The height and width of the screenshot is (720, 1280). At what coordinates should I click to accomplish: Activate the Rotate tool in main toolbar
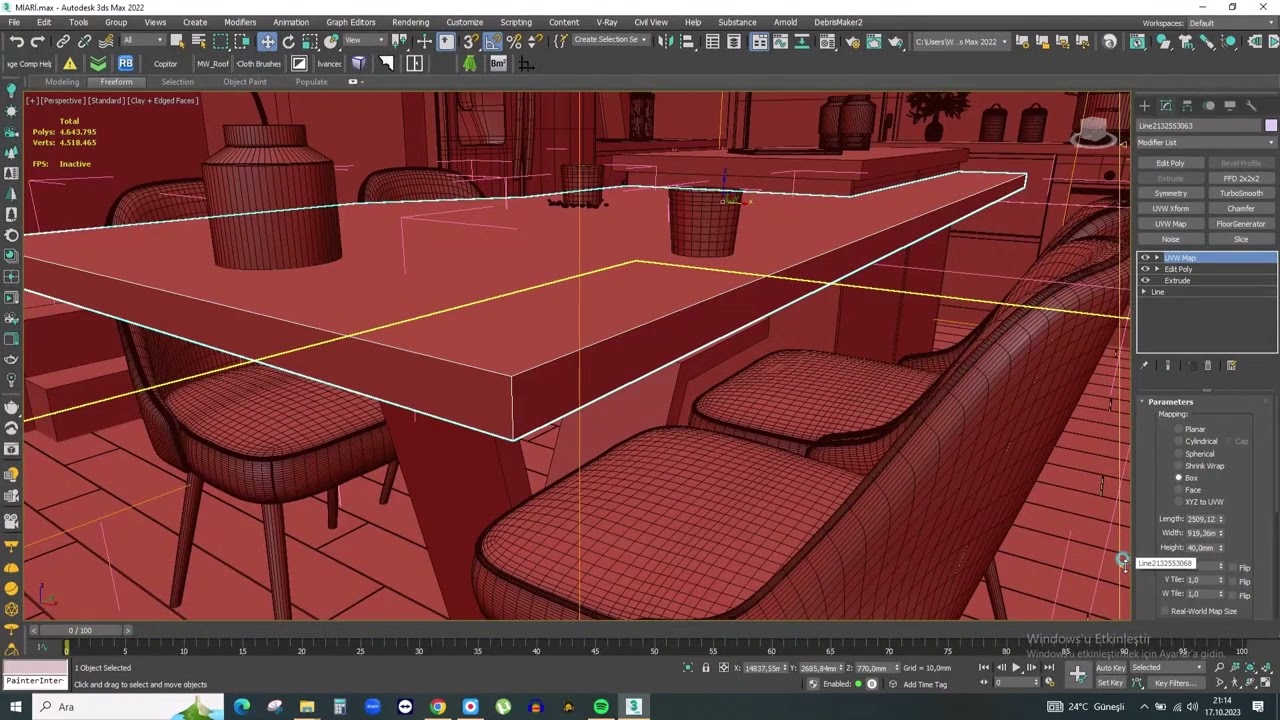(289, 41)
